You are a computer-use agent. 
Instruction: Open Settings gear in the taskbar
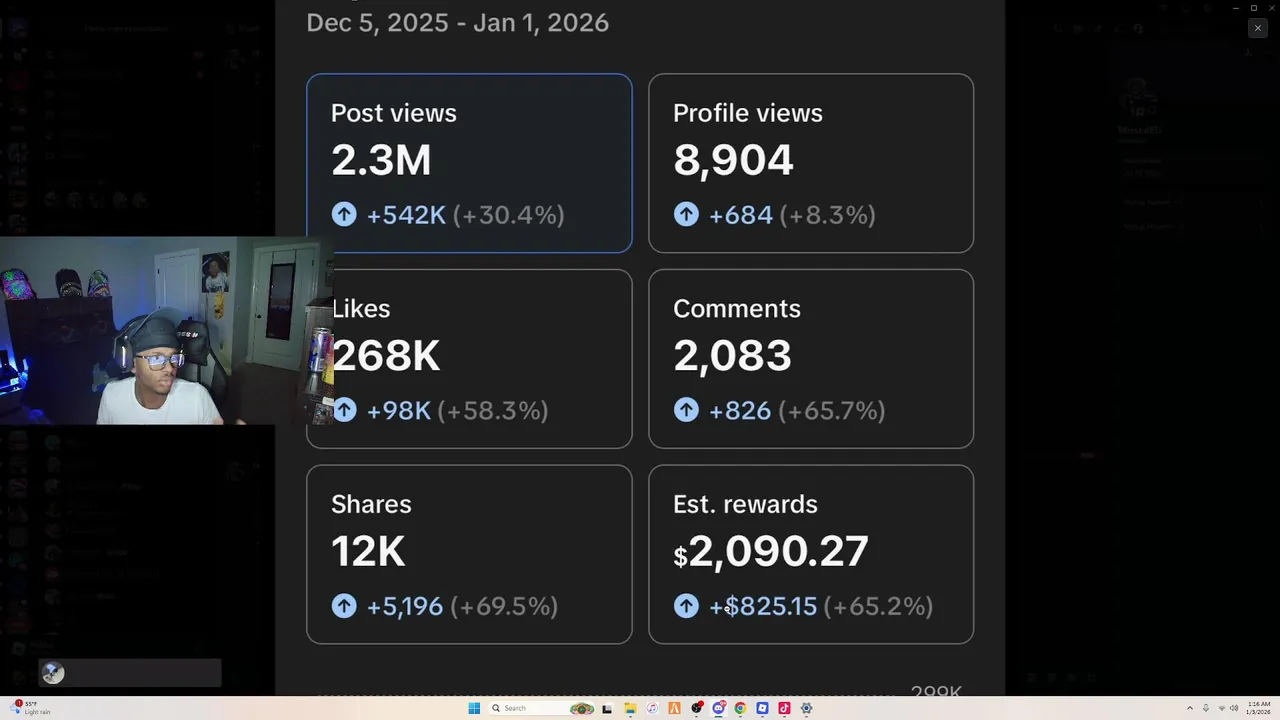806,708
